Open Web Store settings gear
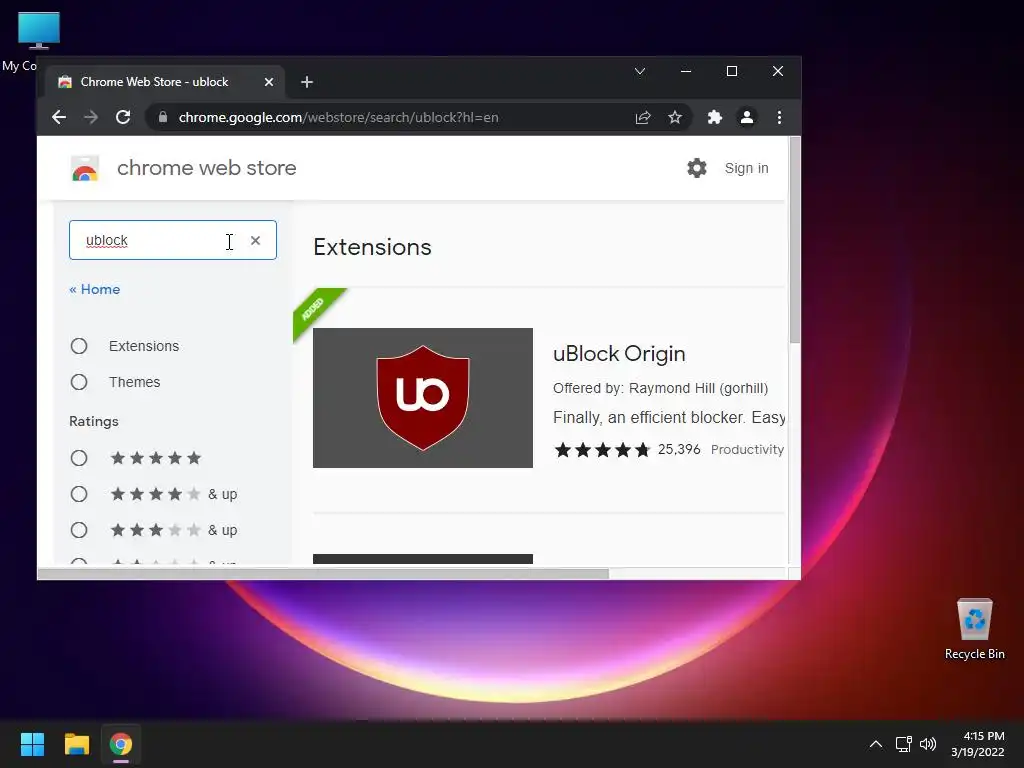The image size is (1024, 768). coord(697,168)
